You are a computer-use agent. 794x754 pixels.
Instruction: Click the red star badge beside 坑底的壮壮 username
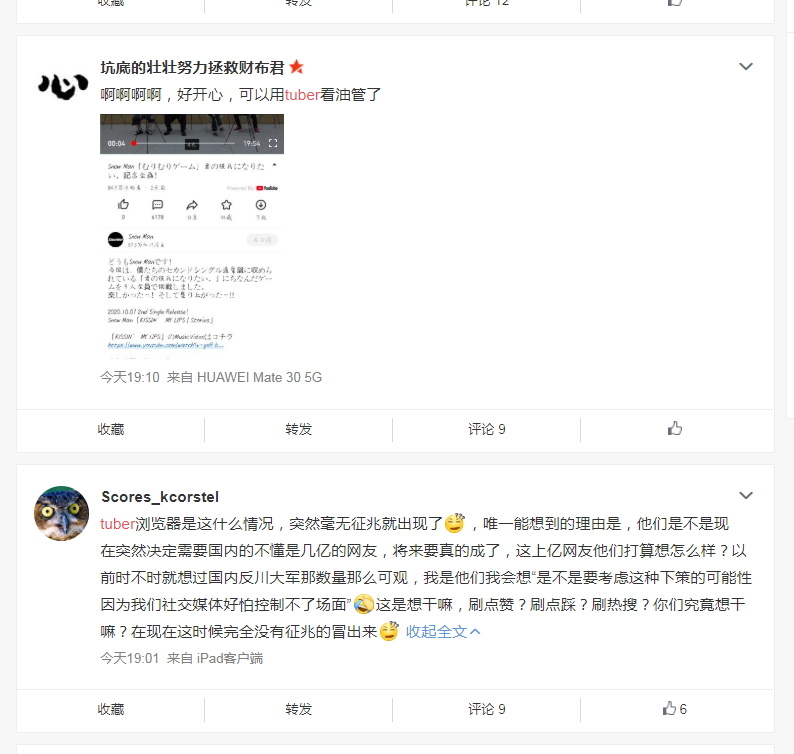[297, 67]
